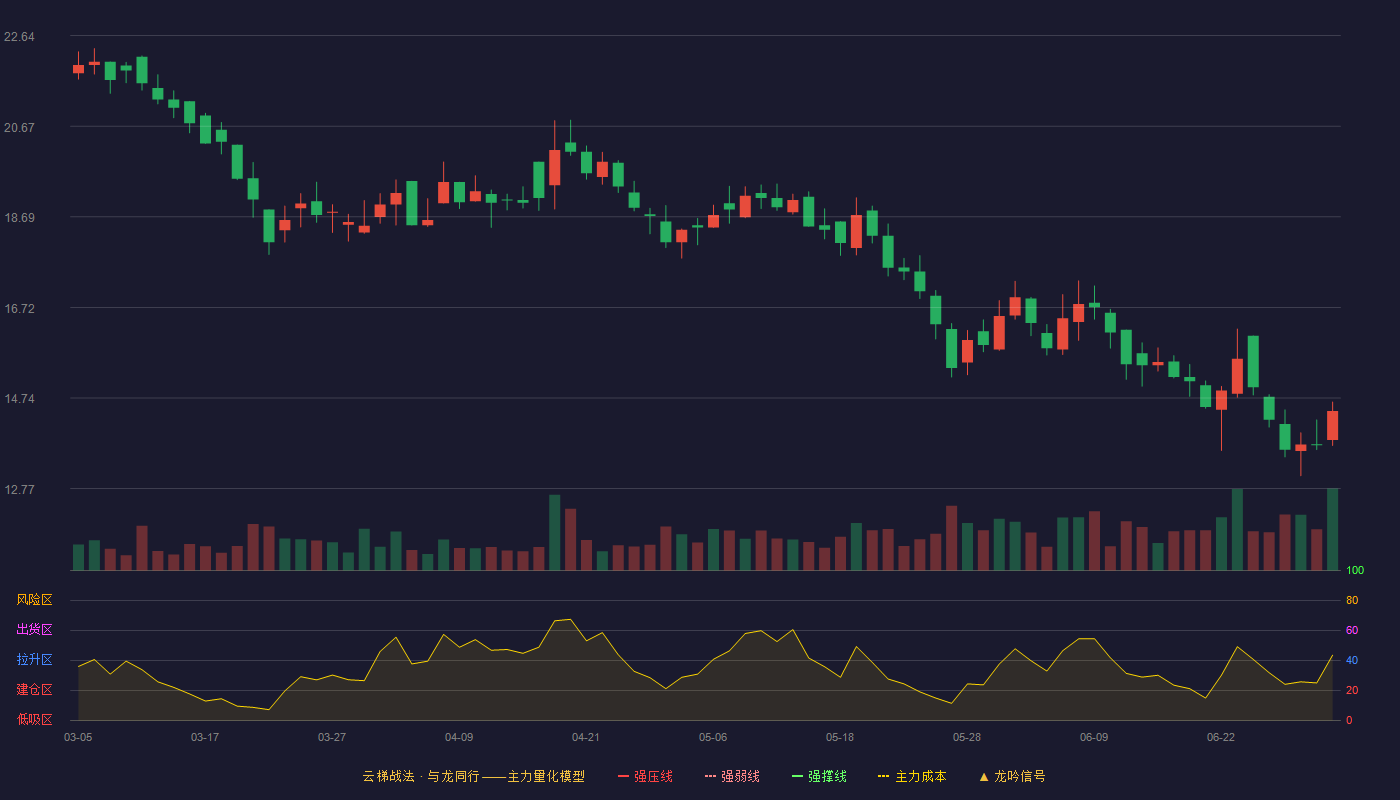The width and height of the screenshot is (1400, 800).
Task: Click the 风险区 zone label
Action: (x=34, y=600)
